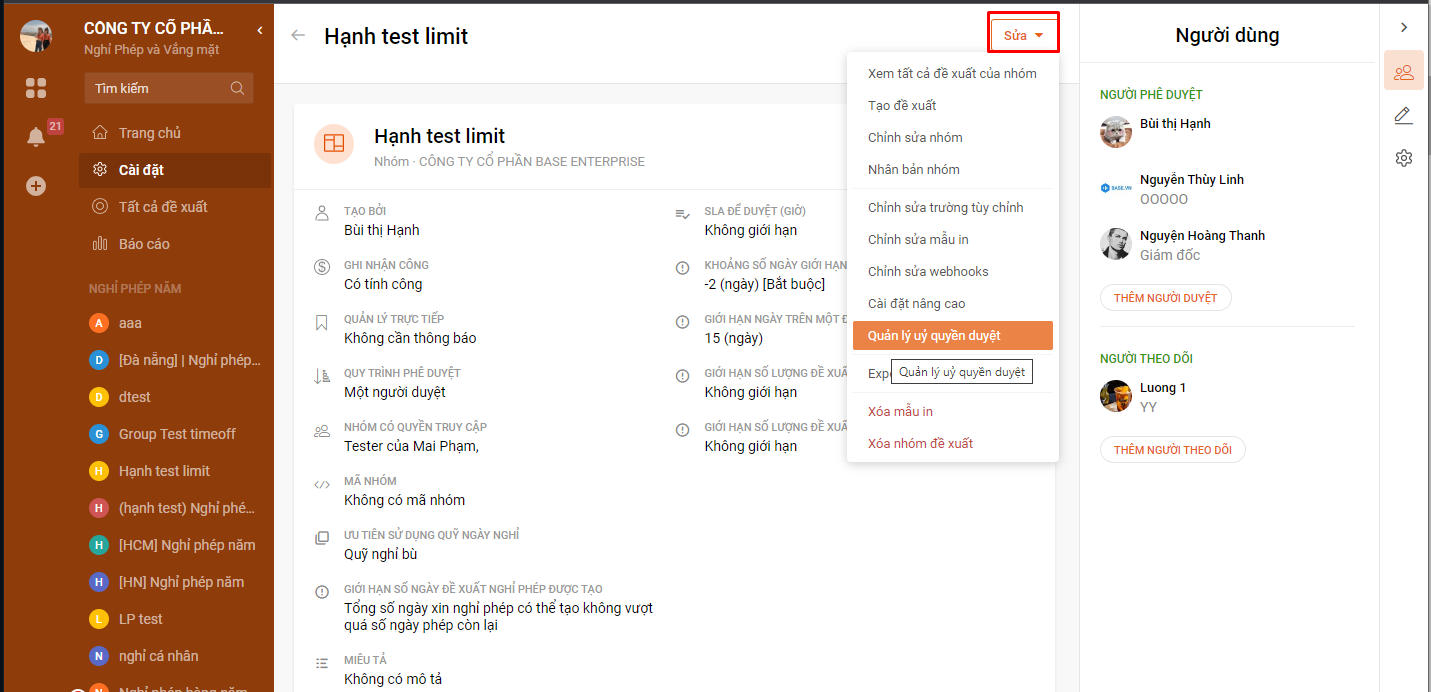Click Tester của Mai Phạm access group
This screenshot has height=692, width=1431.
click(411, 446)
